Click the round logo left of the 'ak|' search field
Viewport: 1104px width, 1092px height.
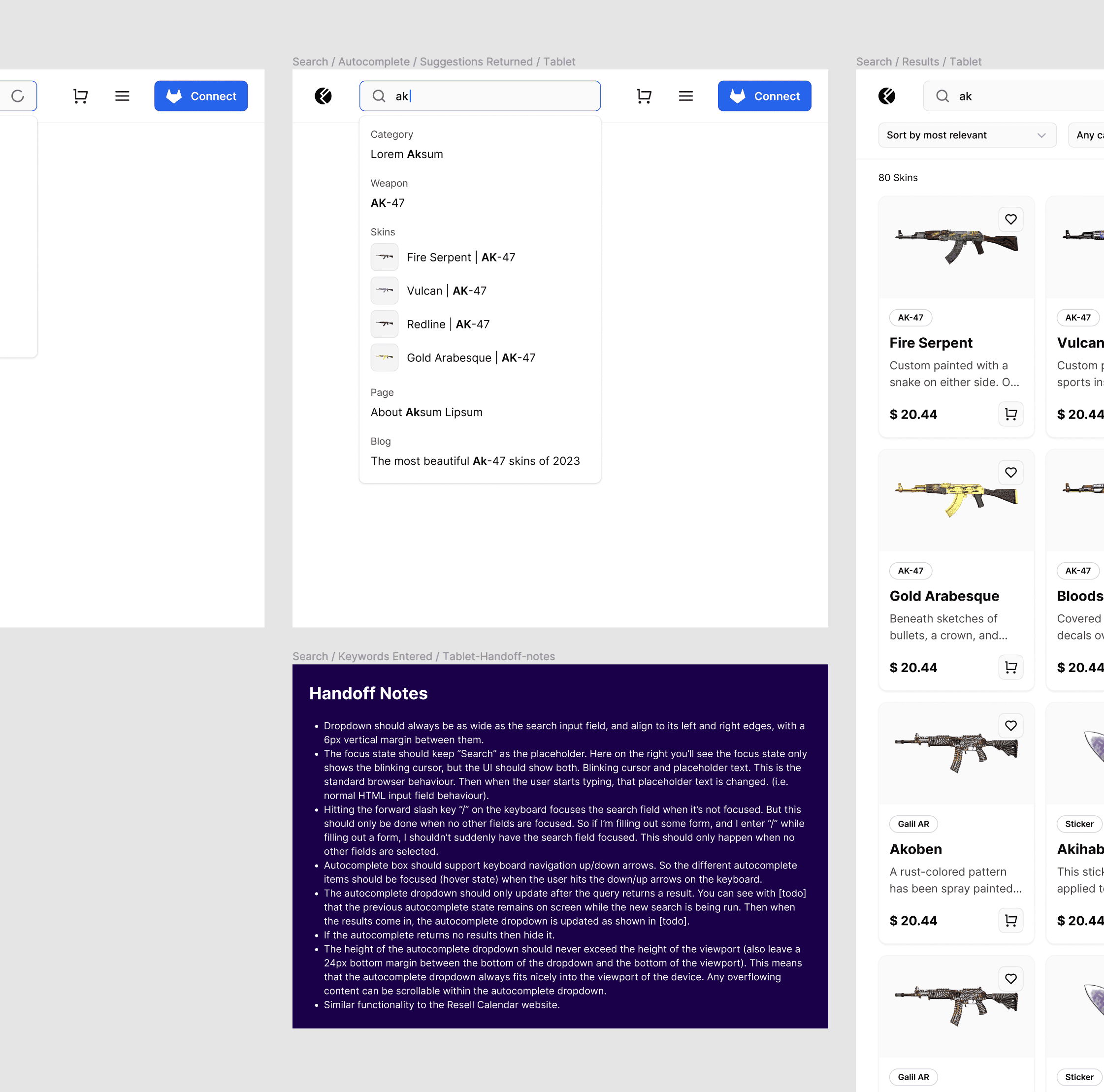coord(324,96)
